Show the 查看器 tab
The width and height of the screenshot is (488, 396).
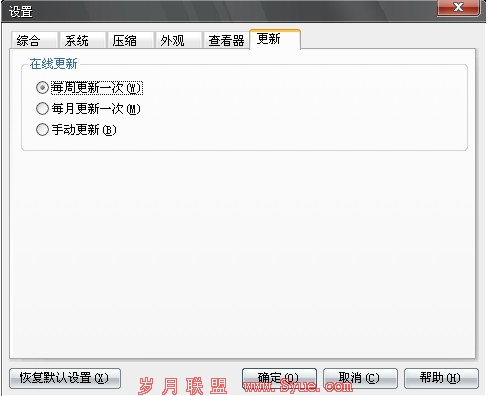click(x=226, y=41)
